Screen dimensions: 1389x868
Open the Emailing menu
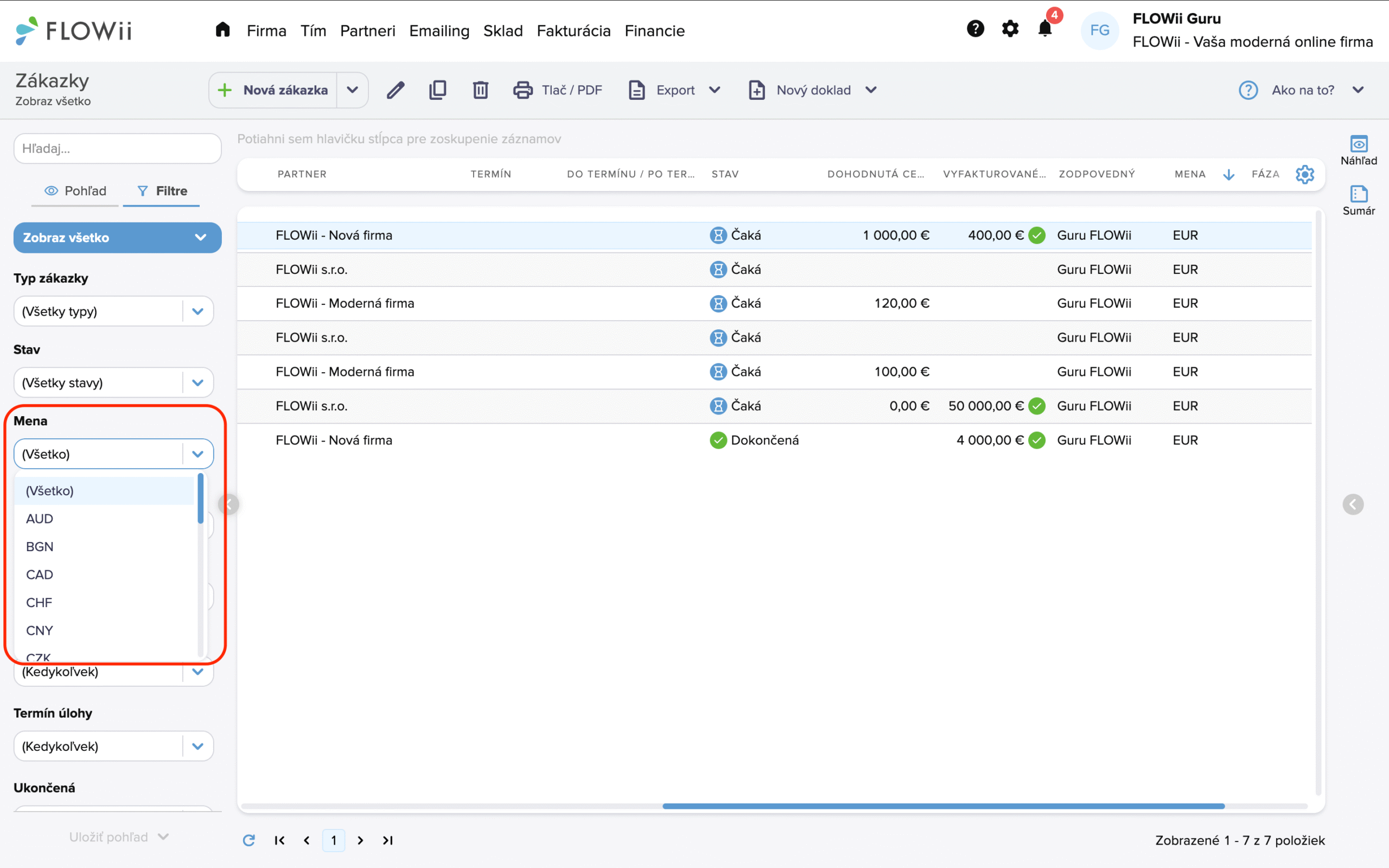coord(439,30)
